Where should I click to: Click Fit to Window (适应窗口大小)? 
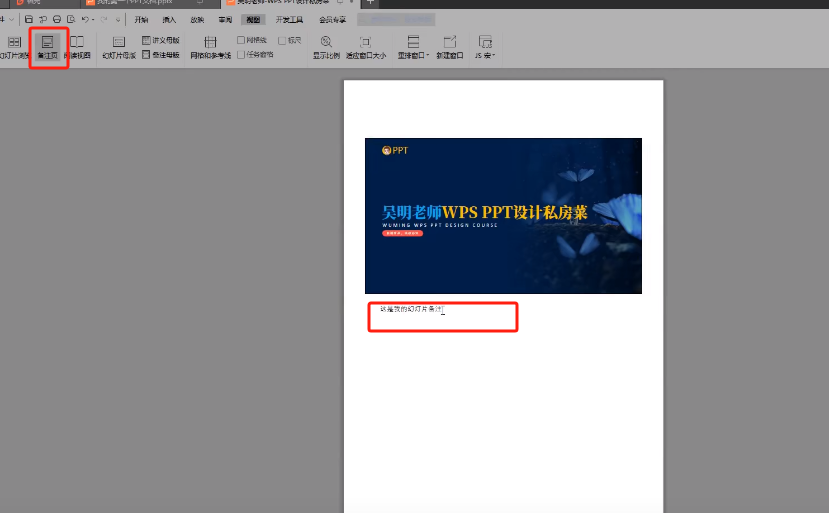coord(366,47)
